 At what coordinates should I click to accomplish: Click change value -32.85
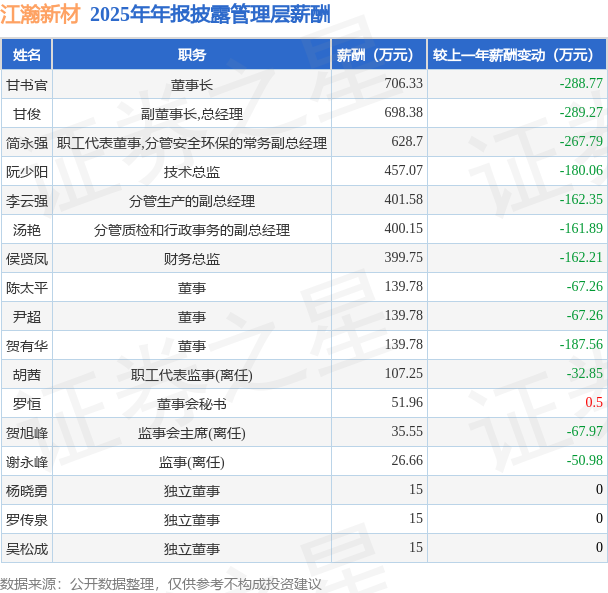point(584,373)
